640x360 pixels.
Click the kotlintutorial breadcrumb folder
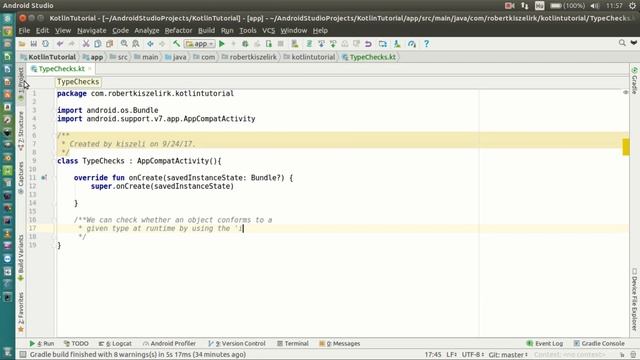pyautogui.click(x=309, y=57)
